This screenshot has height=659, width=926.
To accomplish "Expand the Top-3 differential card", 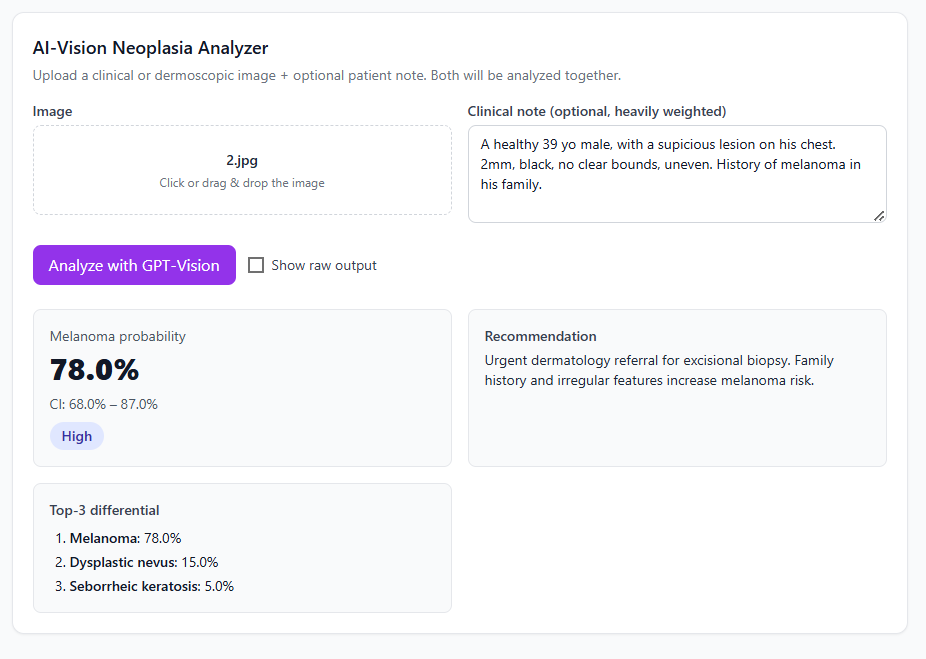I will (x=242, y=547).
